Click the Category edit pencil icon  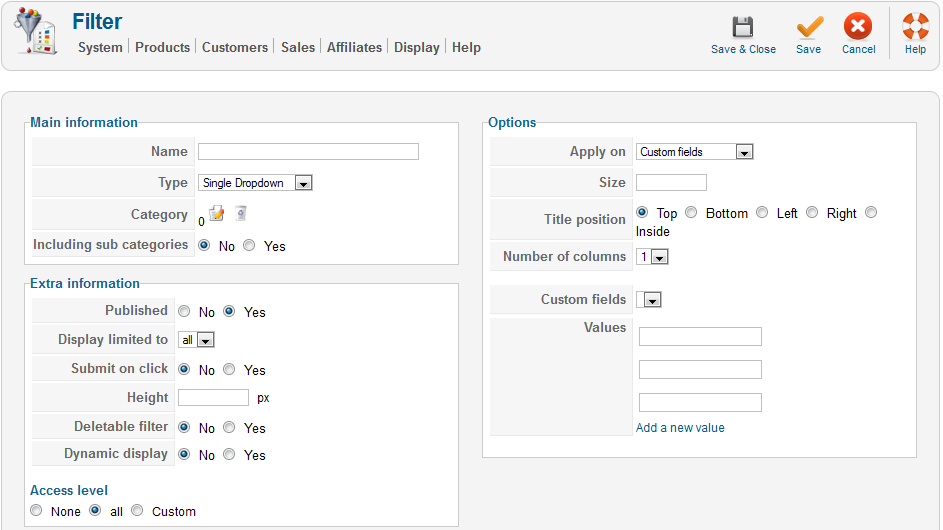[x=217, y=213]
